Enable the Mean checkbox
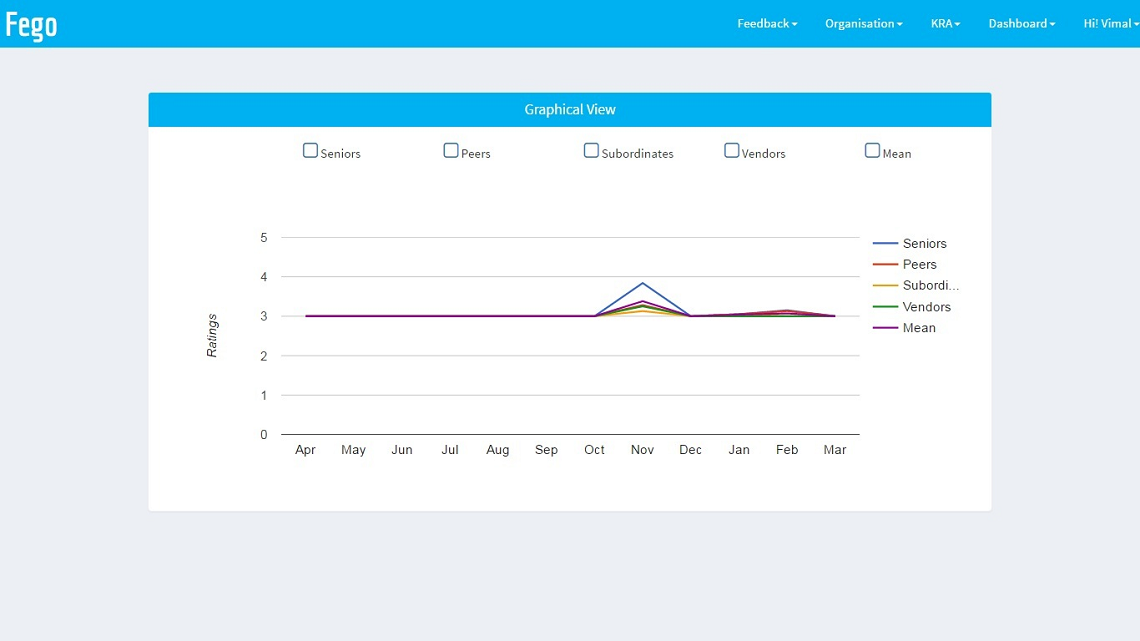This screenshot has height=641, width=1140. (872, 151)
